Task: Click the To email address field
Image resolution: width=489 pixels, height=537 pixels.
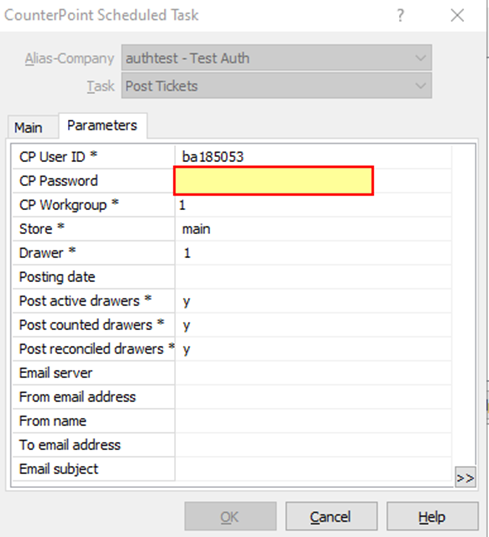Action: point(313,445)
